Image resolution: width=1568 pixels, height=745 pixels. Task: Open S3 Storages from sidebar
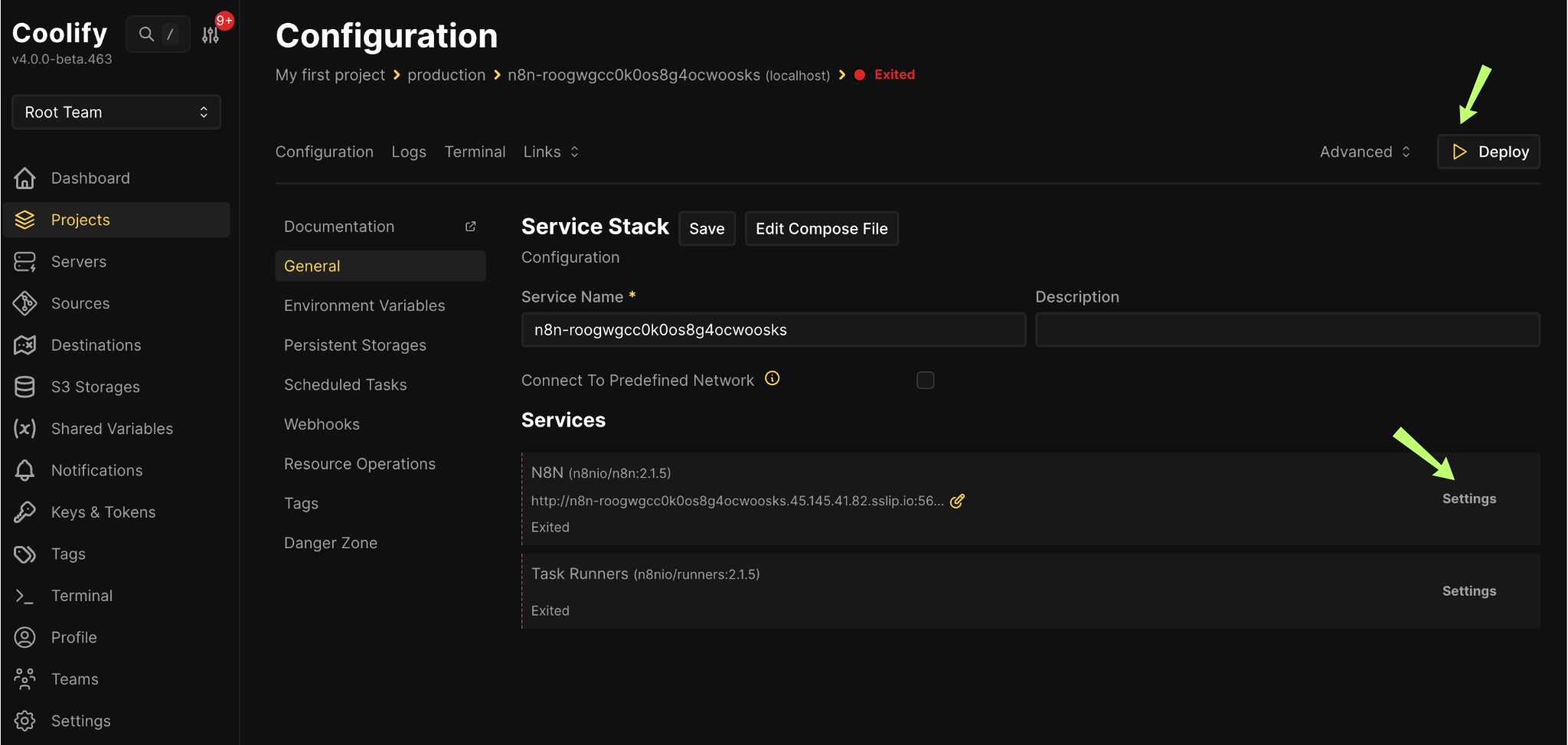pos(96,387)
